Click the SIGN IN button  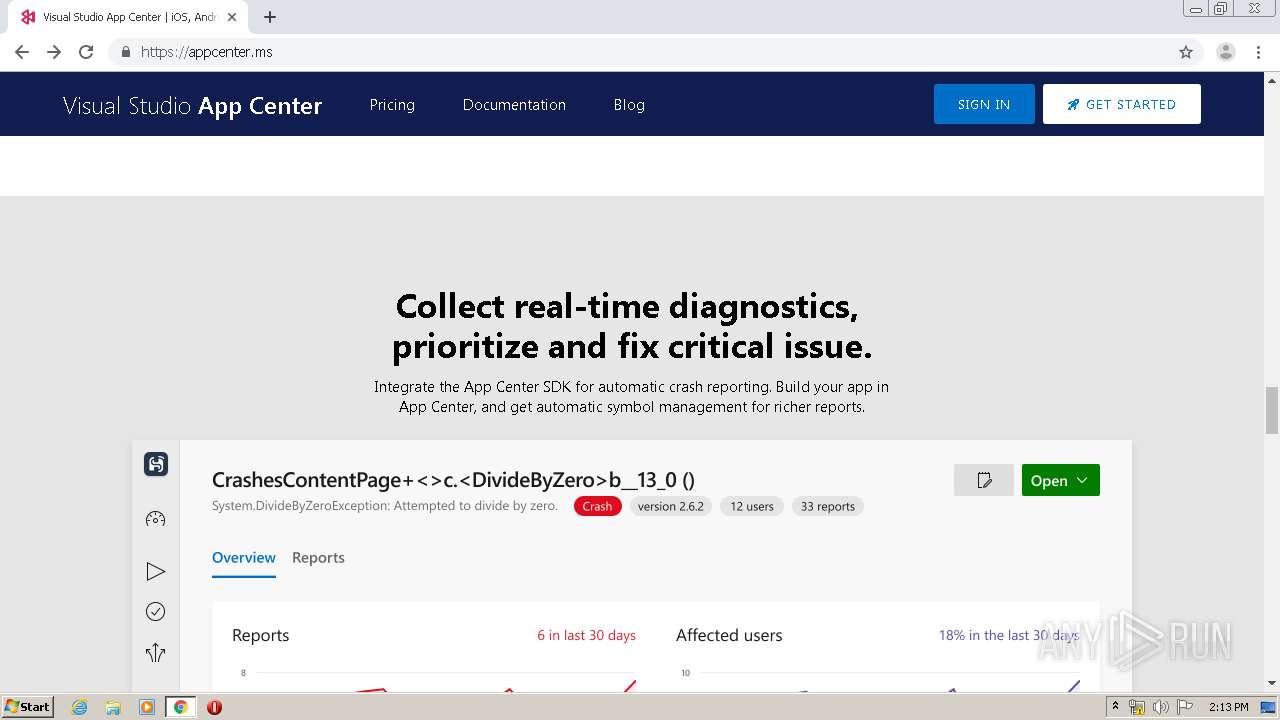coord(984,104)
